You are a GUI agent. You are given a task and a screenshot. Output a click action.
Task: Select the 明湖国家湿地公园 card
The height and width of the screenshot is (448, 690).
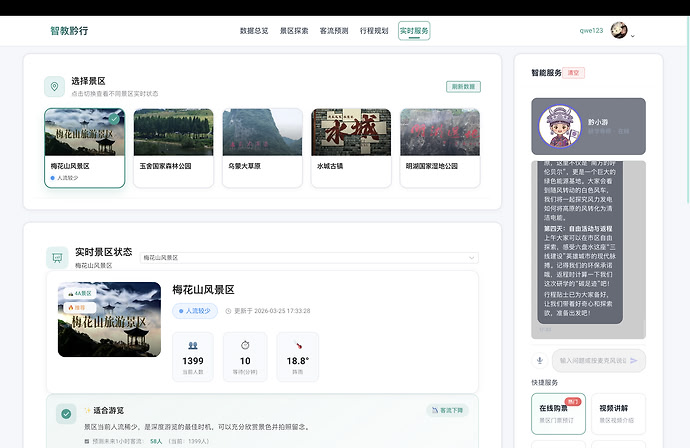coord(440,148)
